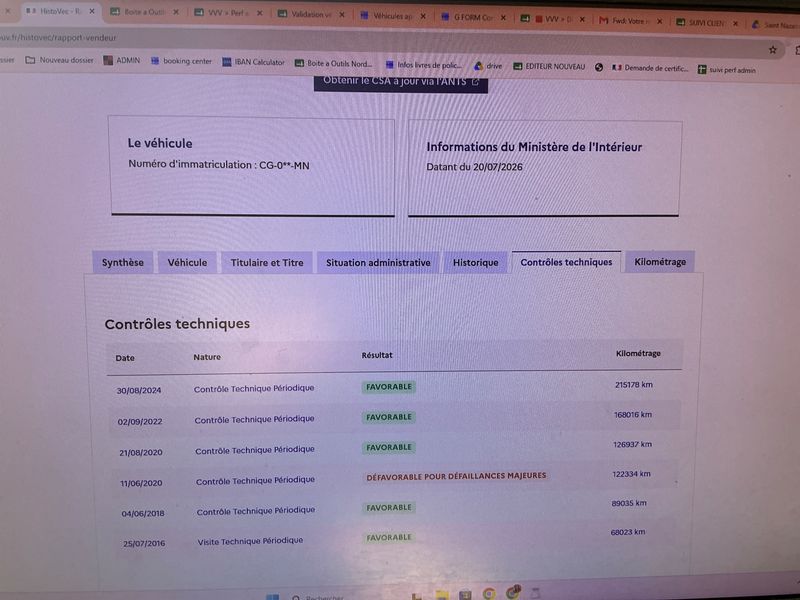
Task: Open the Nouveau dossier bookmark folder
Action: point(60,60)
